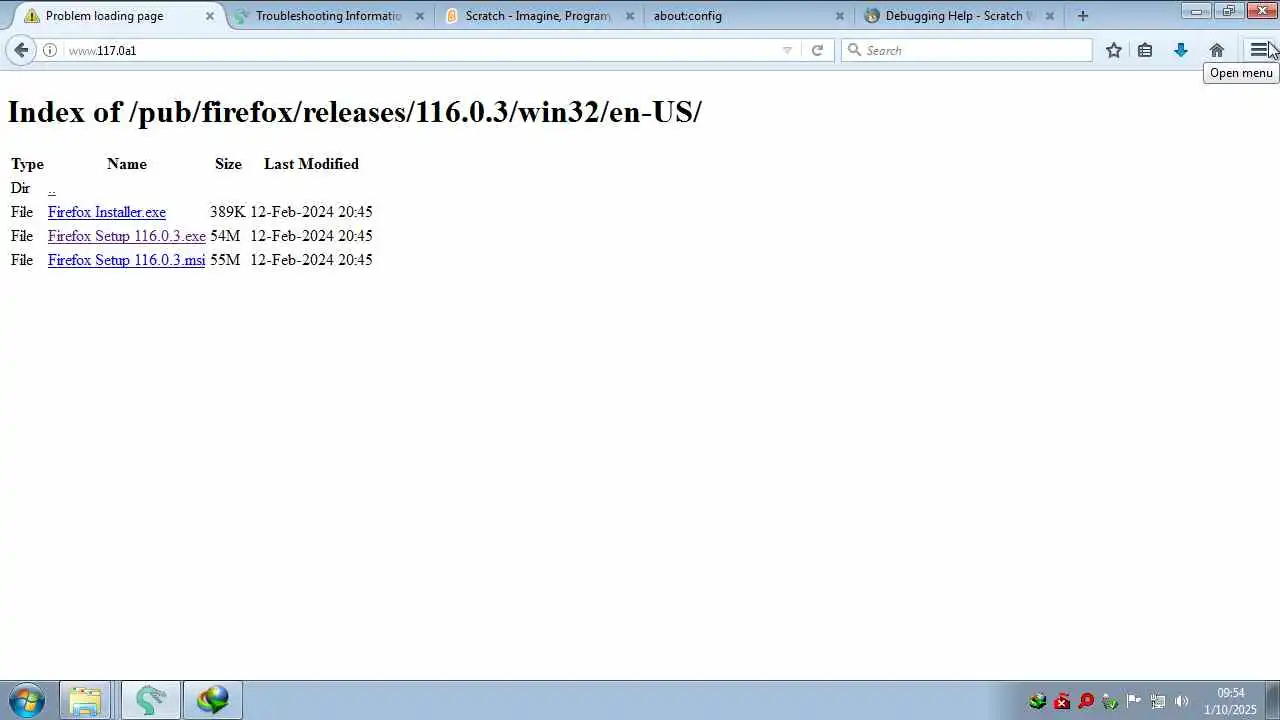Click the '389K' size cell
Viewport: 1280px width, 720px height.
point(228,212)
